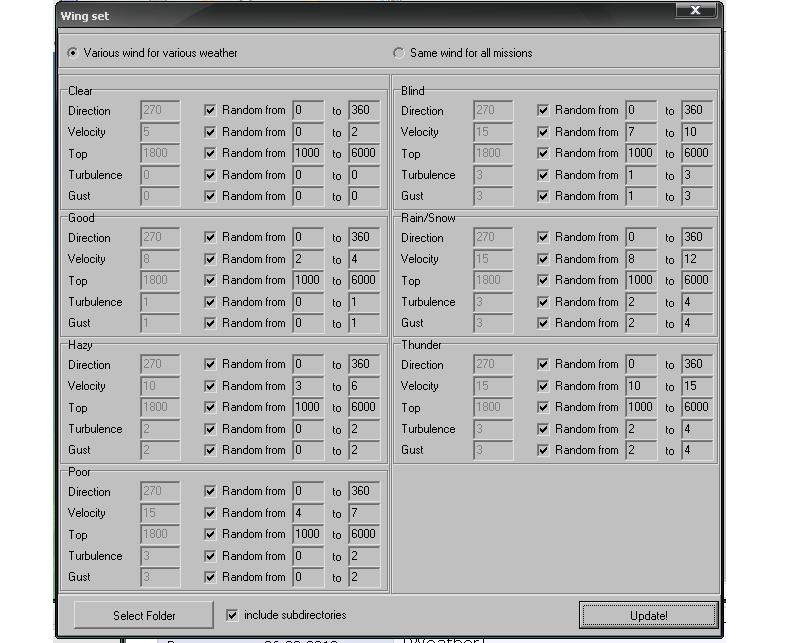800x643 pixels.
Task: Click Good Gust 'to' field showing 1
Action: coord(364,323)
